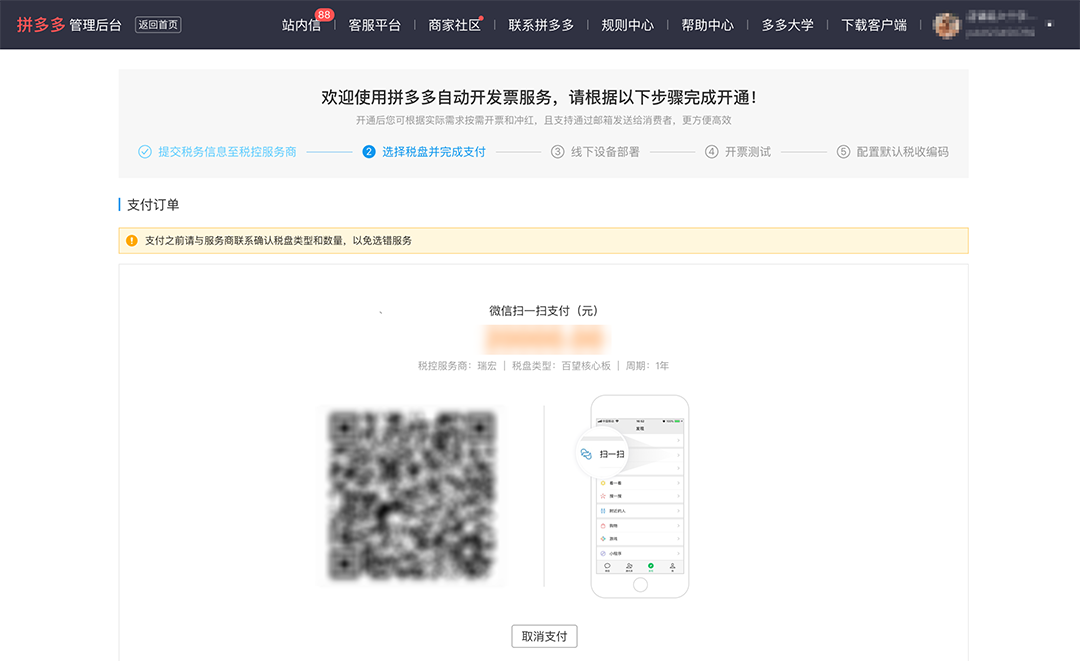Click the 取消支付 button

click(544, 636)
